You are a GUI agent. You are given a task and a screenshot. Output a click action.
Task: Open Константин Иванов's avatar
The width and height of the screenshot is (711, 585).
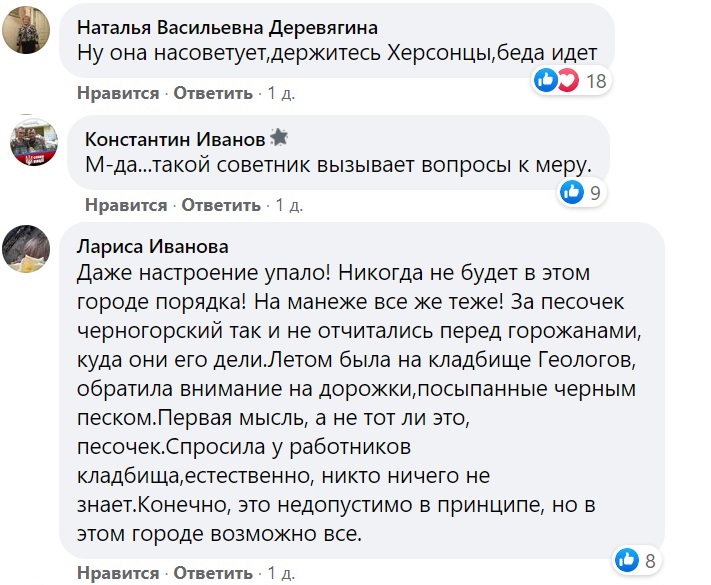pos(34,142)
